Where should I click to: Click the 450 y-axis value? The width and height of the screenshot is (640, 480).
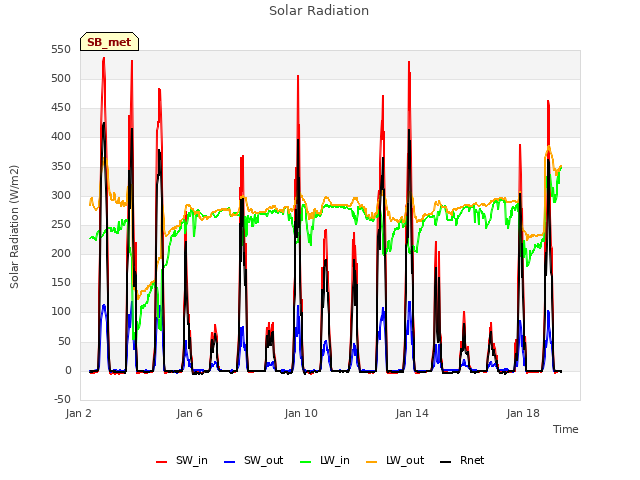61,108
